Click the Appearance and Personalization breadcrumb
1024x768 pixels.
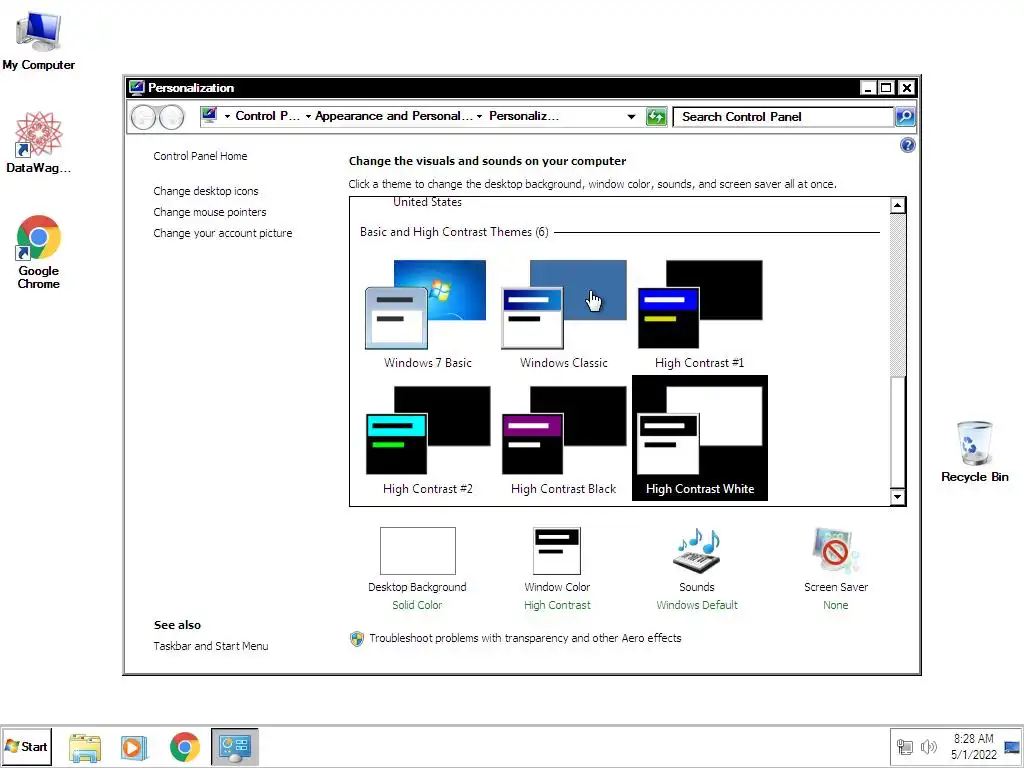pos(394,116)
